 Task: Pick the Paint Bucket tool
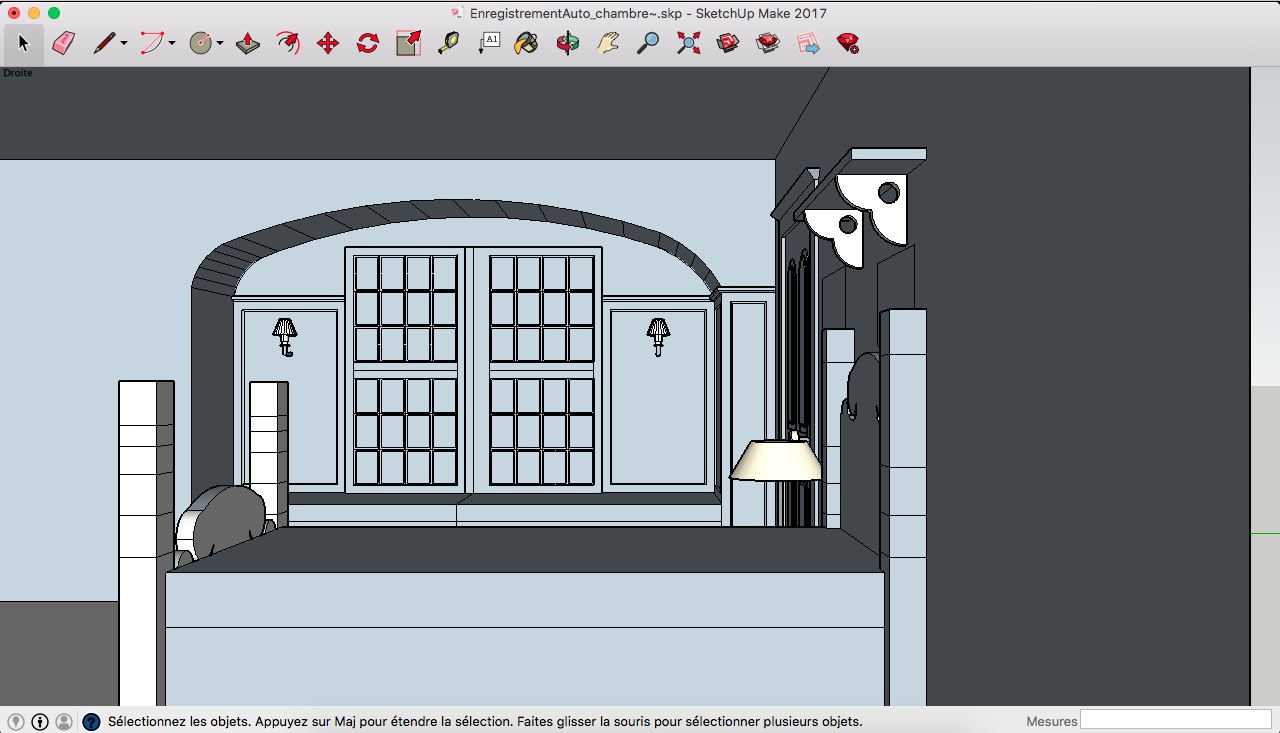(527, 43)
